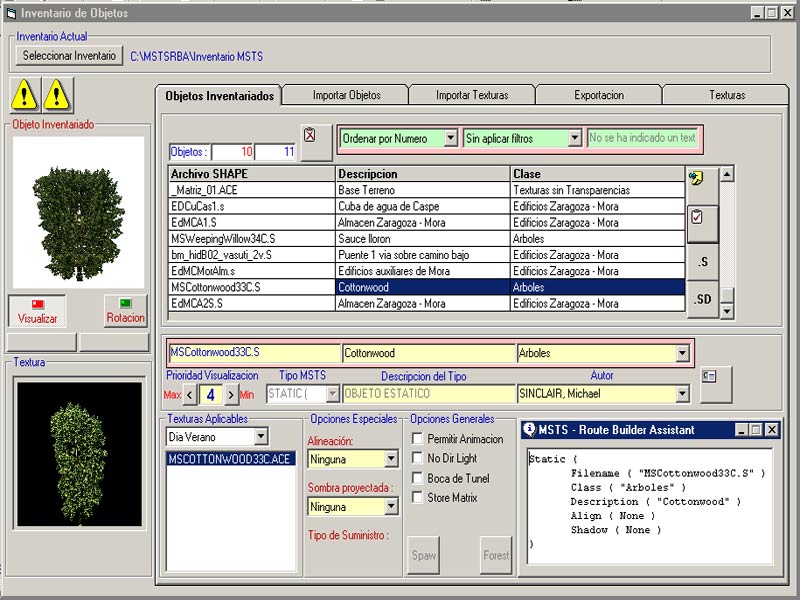Viewport: 800px width, 600px height.
Task: Click the first yellow warning triangle icon
Action: (x=25, y=94)
